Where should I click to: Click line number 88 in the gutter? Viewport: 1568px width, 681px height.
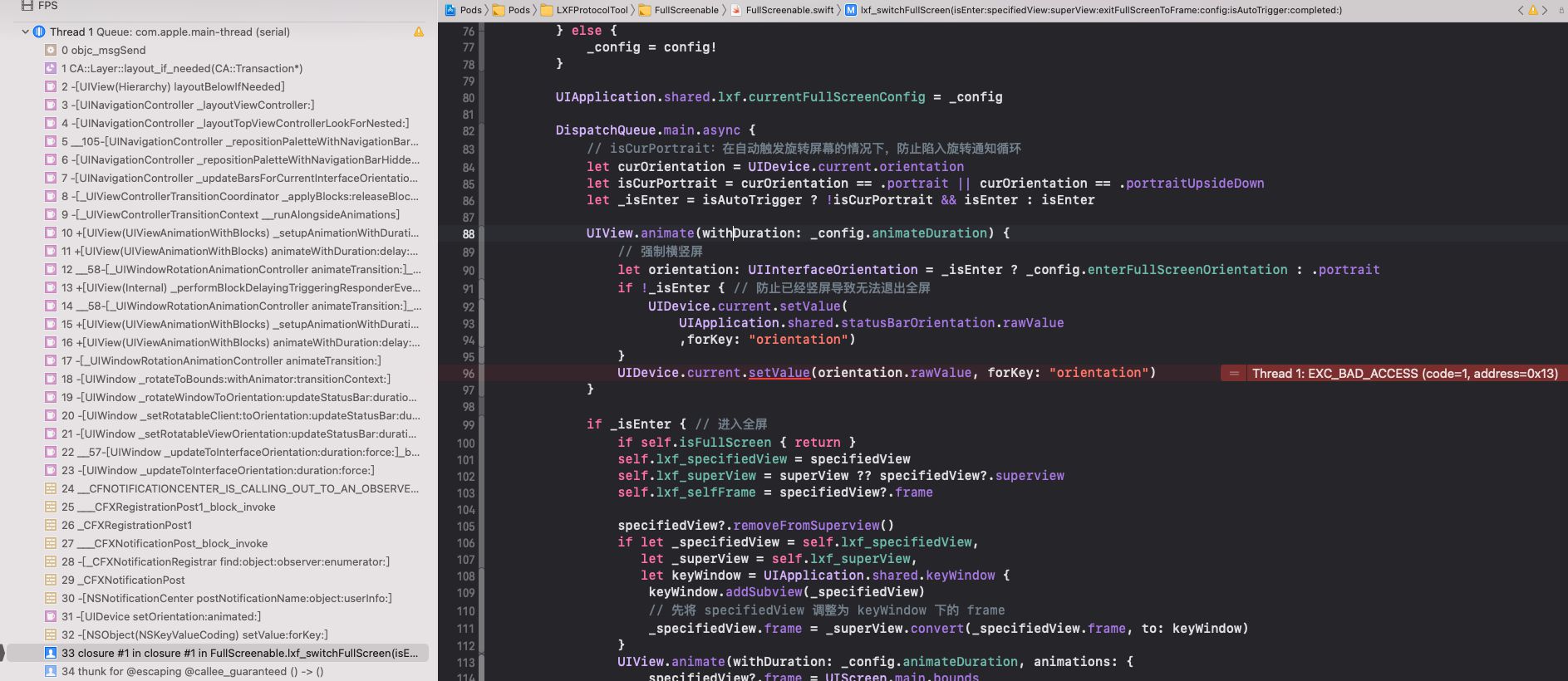coord(469,233)
